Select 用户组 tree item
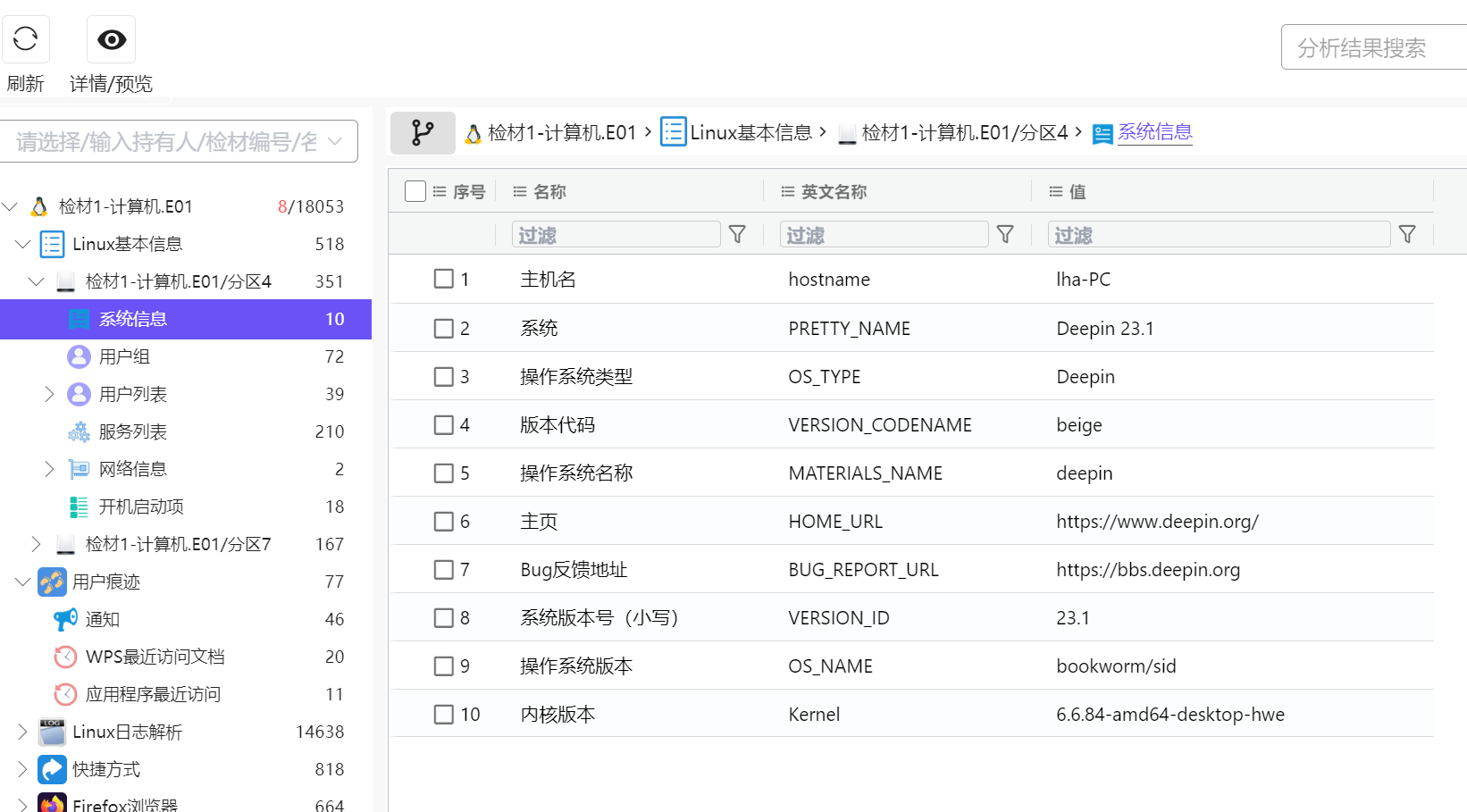 click(x=186, y=356)
